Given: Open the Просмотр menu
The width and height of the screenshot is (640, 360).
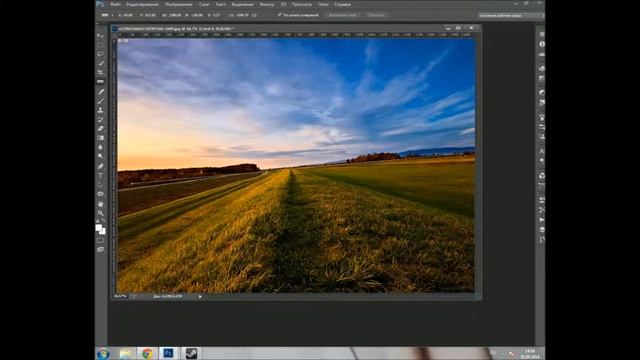Looking at the screenshot, I should point(302,4).
